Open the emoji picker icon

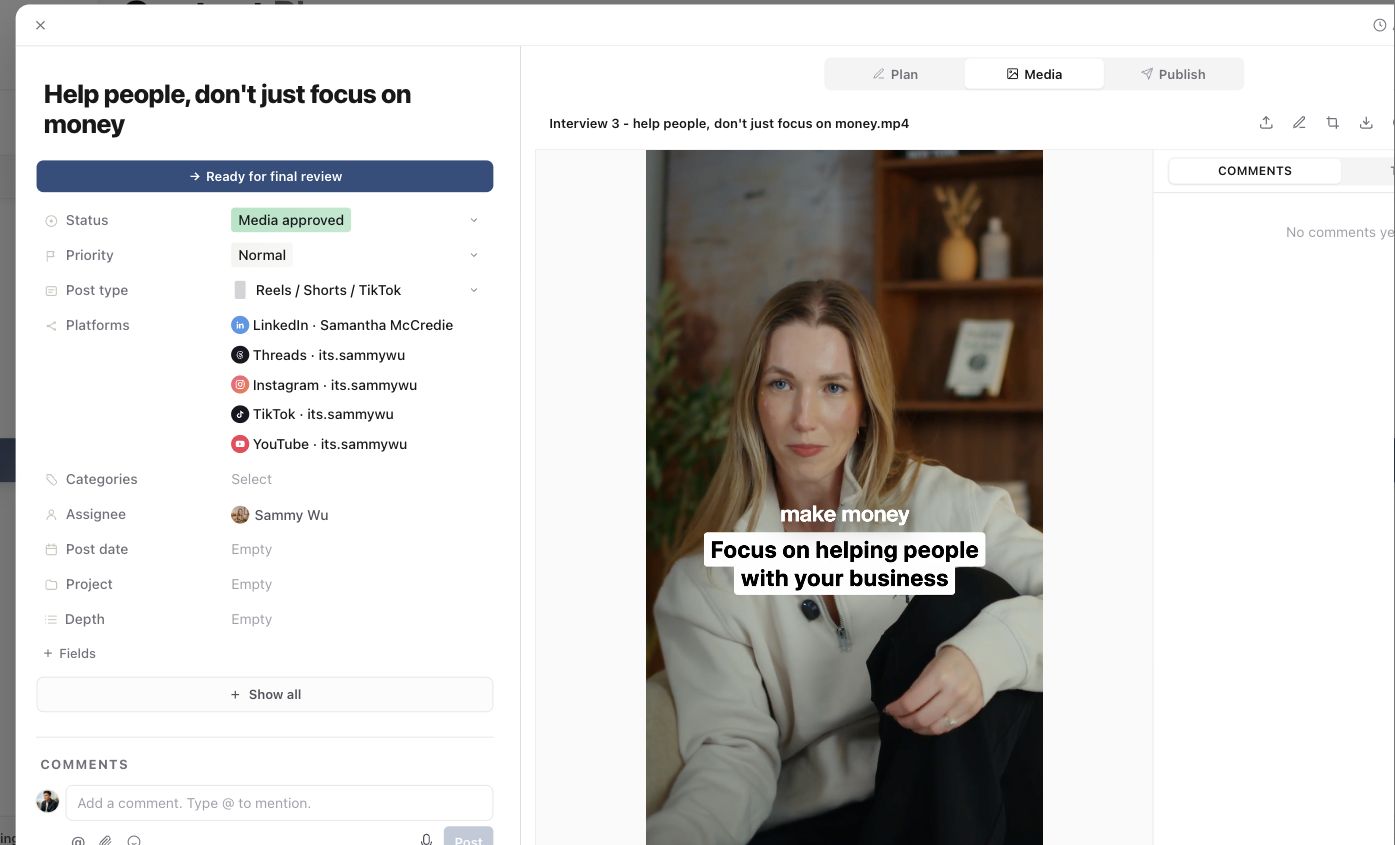pos(134,841)
